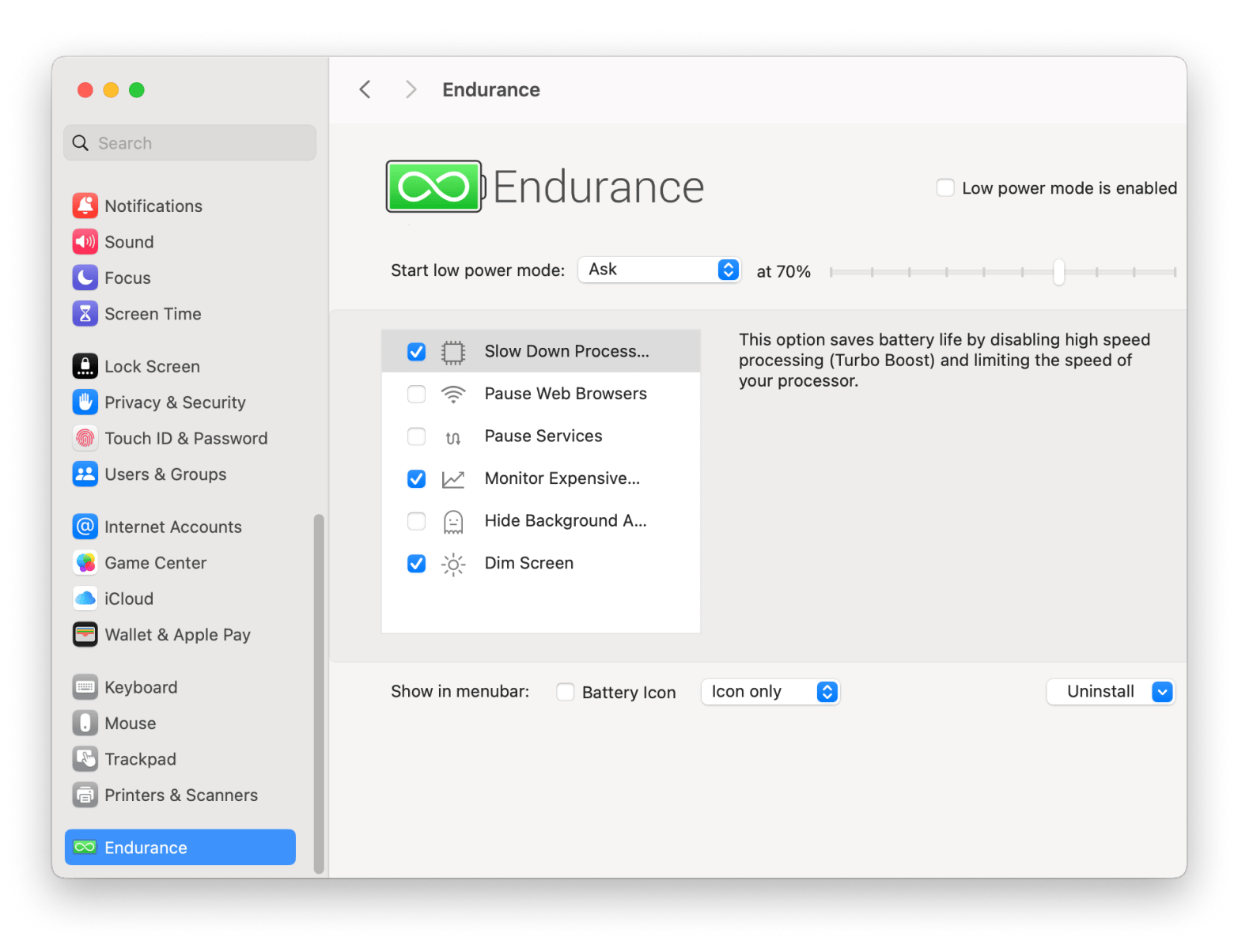1234x952 pixels.
Task: Open Printers & Scanners settings pane
Action: (180, 795)
